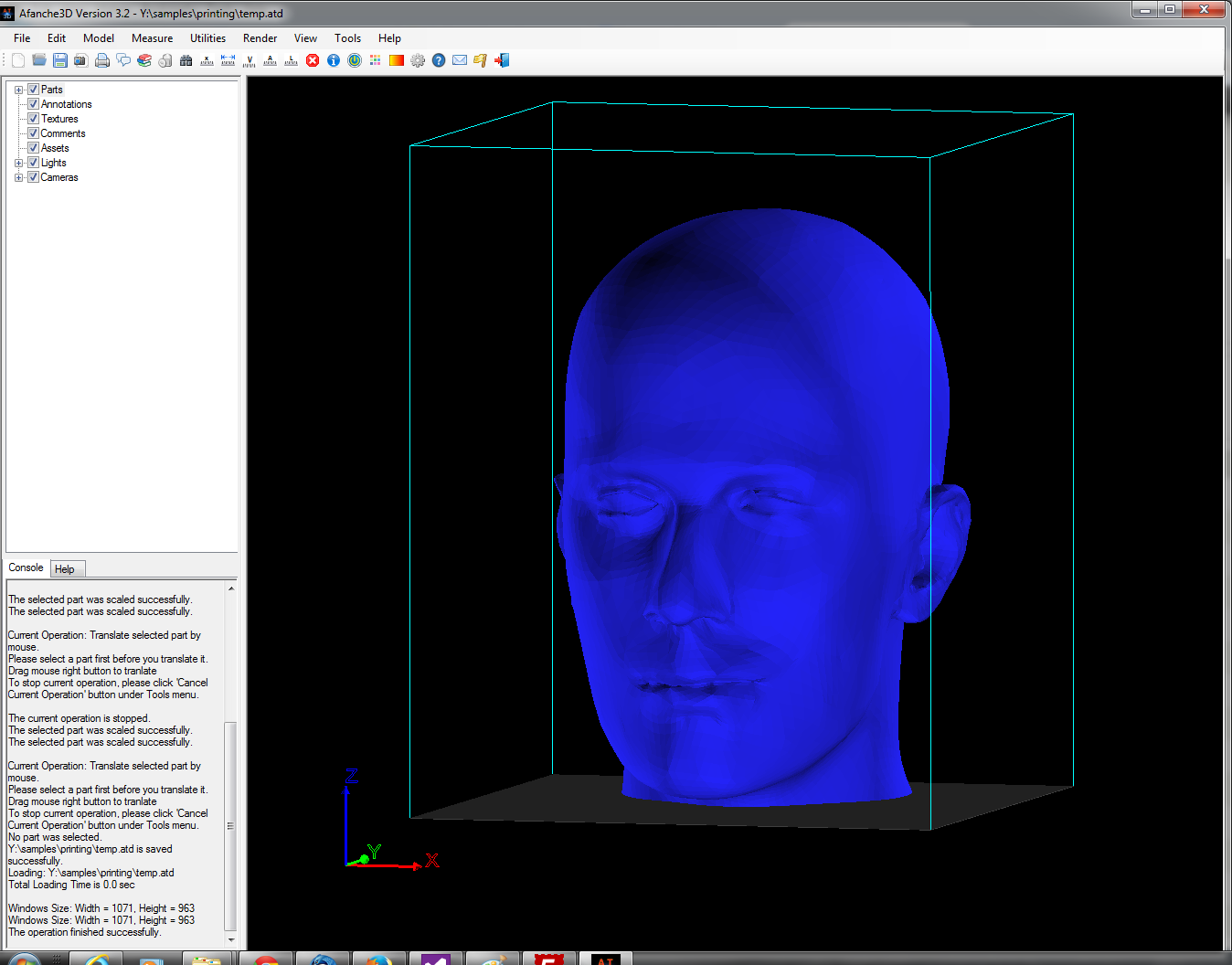
Task: Expand the Lights tree node
Action: 18,163
